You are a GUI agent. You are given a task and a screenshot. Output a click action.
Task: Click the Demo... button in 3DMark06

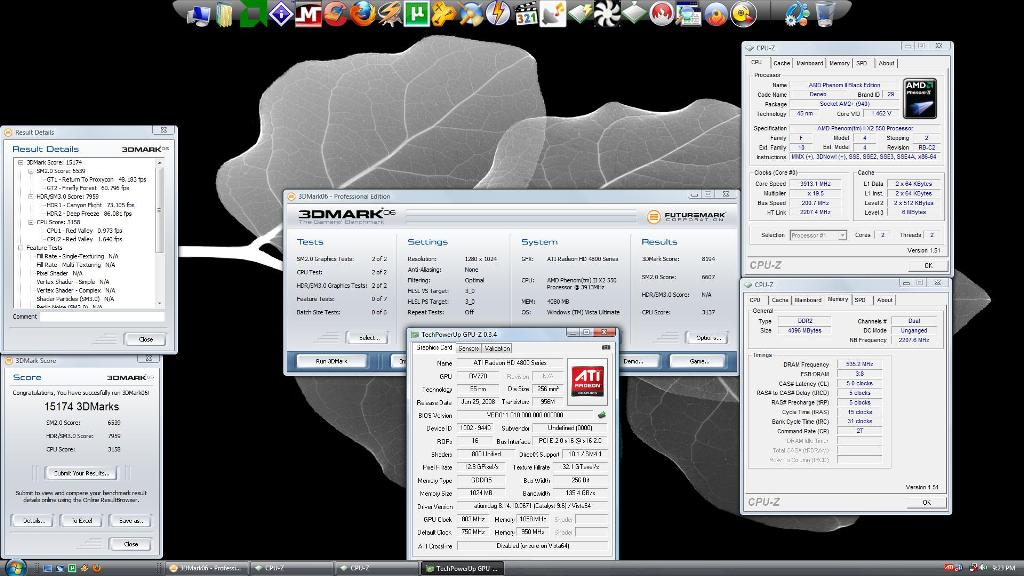point(632,361)
